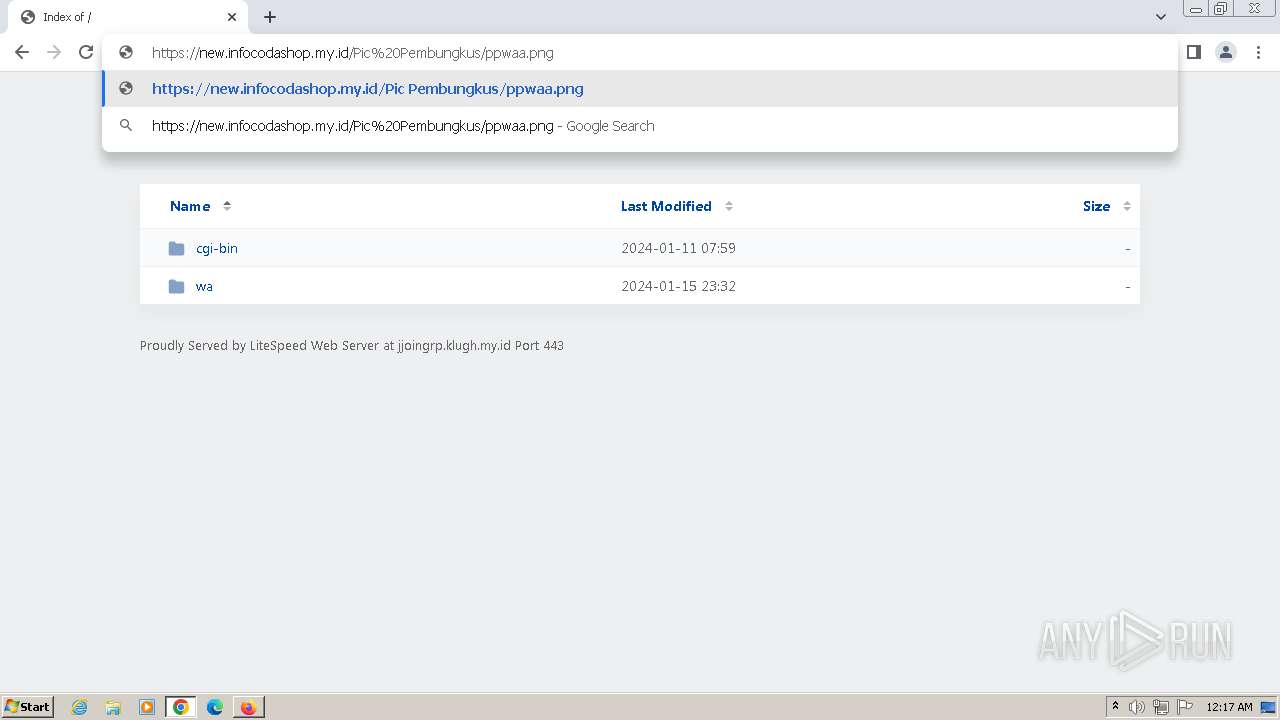Open the Windows Start menu
1280x720 pixels.
click(x=28, y=707)
